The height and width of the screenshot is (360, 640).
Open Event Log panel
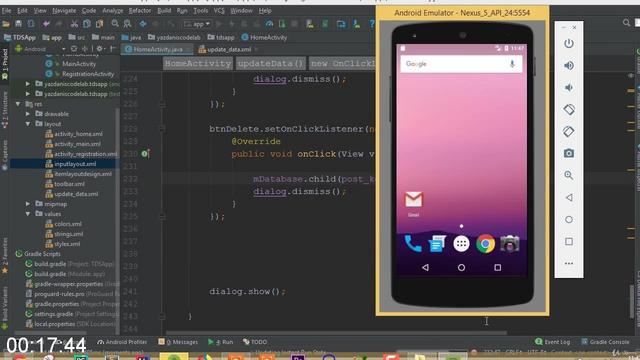click(x=552, y=342)
